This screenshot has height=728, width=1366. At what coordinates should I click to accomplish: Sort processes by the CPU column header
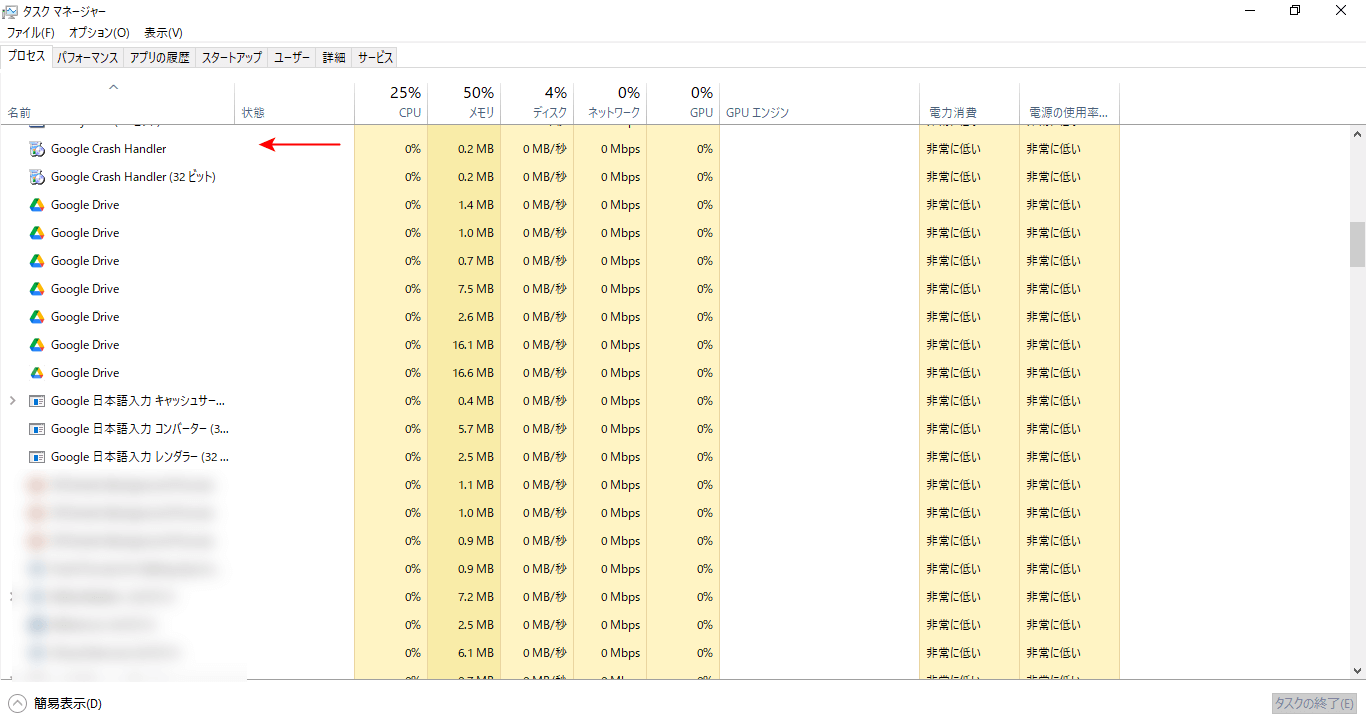click(391, 102)
